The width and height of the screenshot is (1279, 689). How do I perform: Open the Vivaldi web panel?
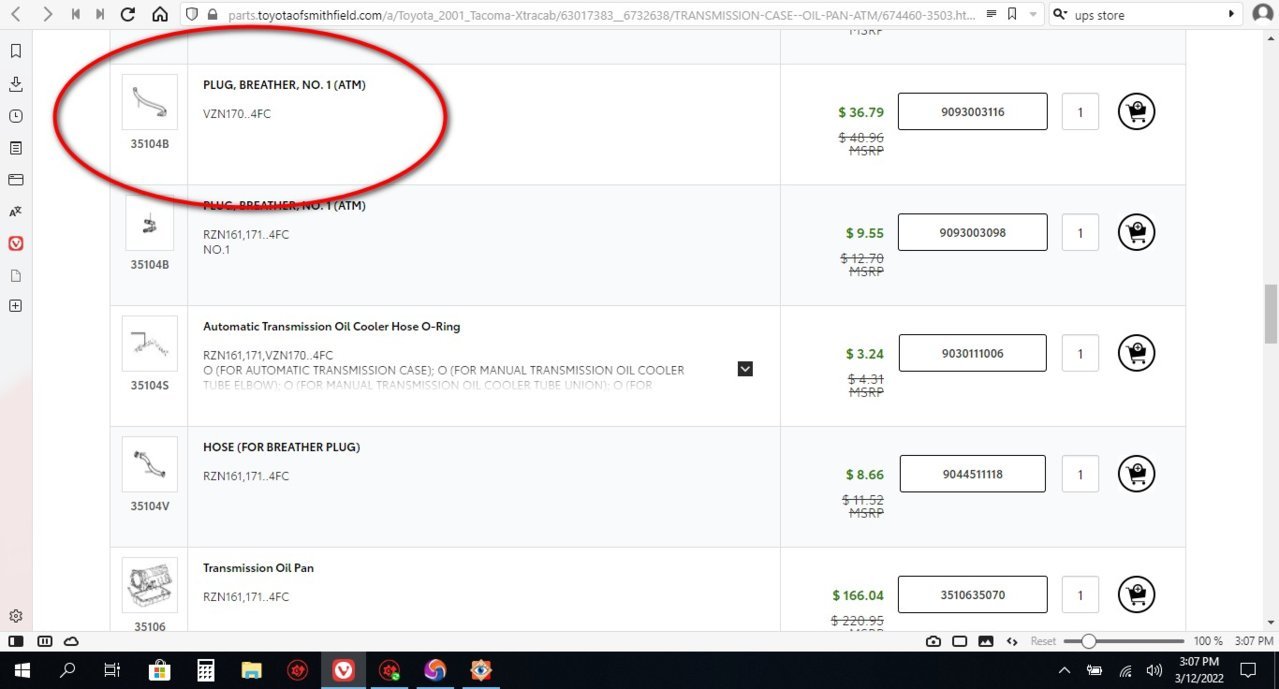pyautogui.click(x=15, y=244)
